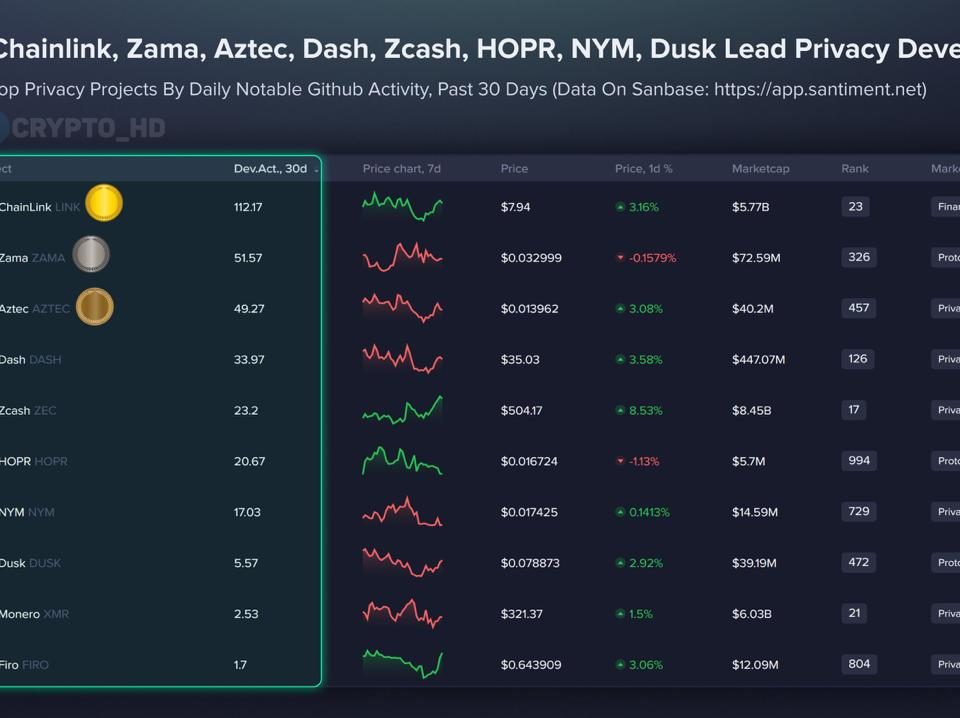
Task: Sort the table by Price column header
Action: (514, 168)
